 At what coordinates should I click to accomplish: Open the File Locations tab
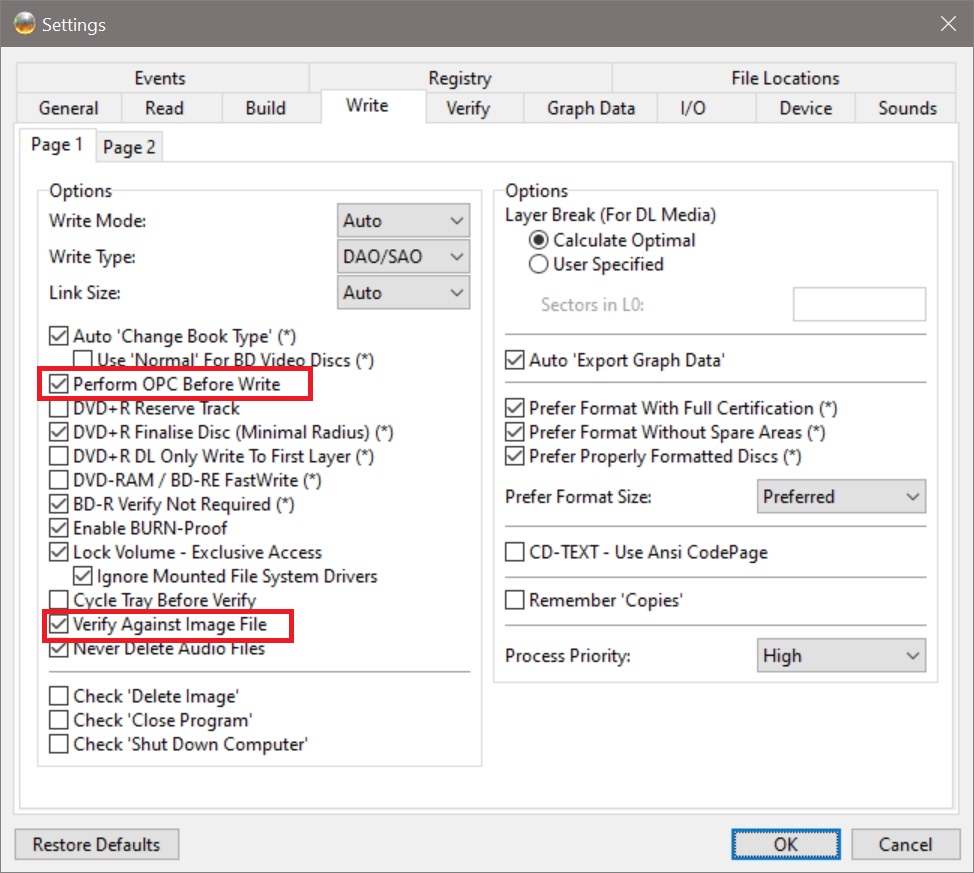[785, 78]
